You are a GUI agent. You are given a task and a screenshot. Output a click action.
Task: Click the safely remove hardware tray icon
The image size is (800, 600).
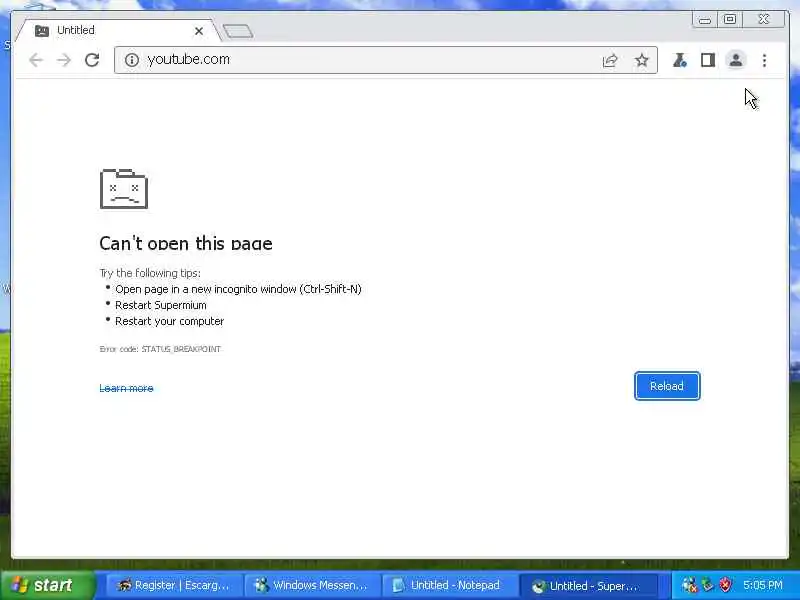(707, 585)
